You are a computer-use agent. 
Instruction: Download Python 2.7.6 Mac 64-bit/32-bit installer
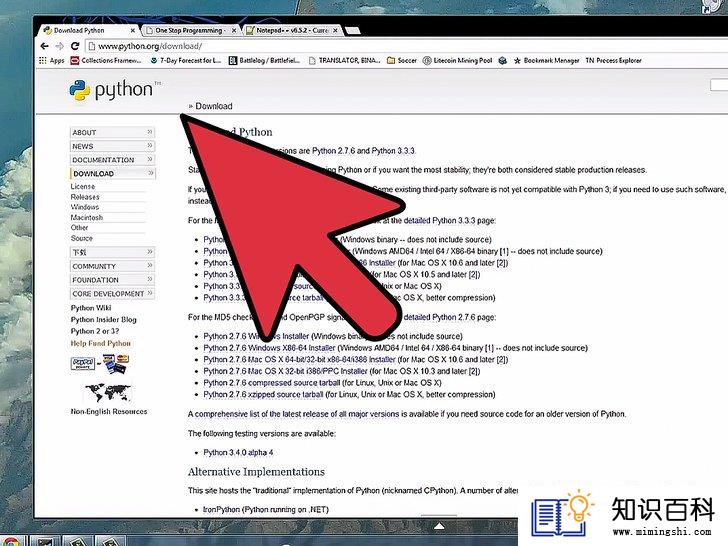coord(299,359)
